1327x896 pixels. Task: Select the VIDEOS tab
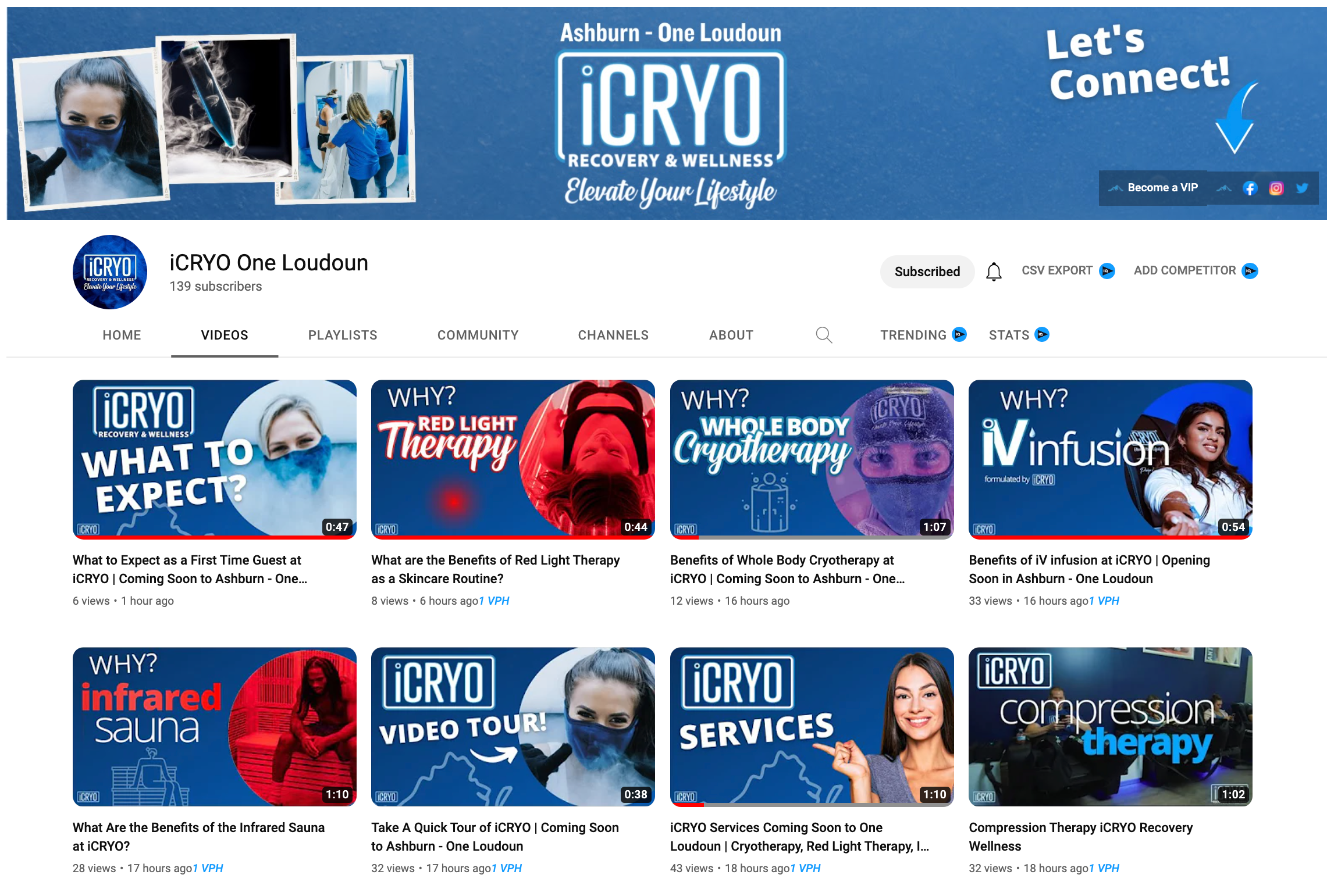[x=225, y=335]
